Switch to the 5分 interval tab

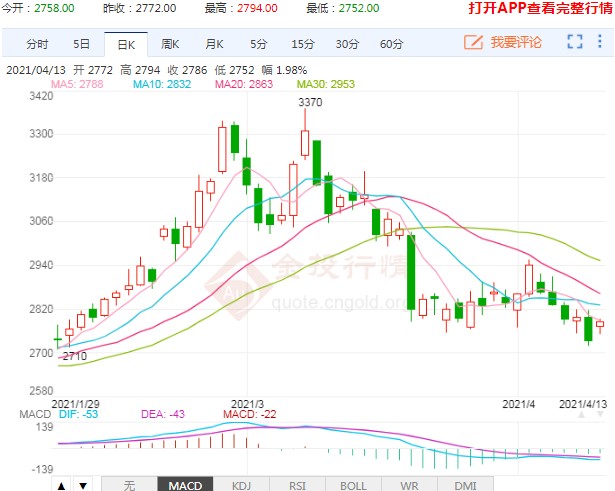[x=258, y=44]
